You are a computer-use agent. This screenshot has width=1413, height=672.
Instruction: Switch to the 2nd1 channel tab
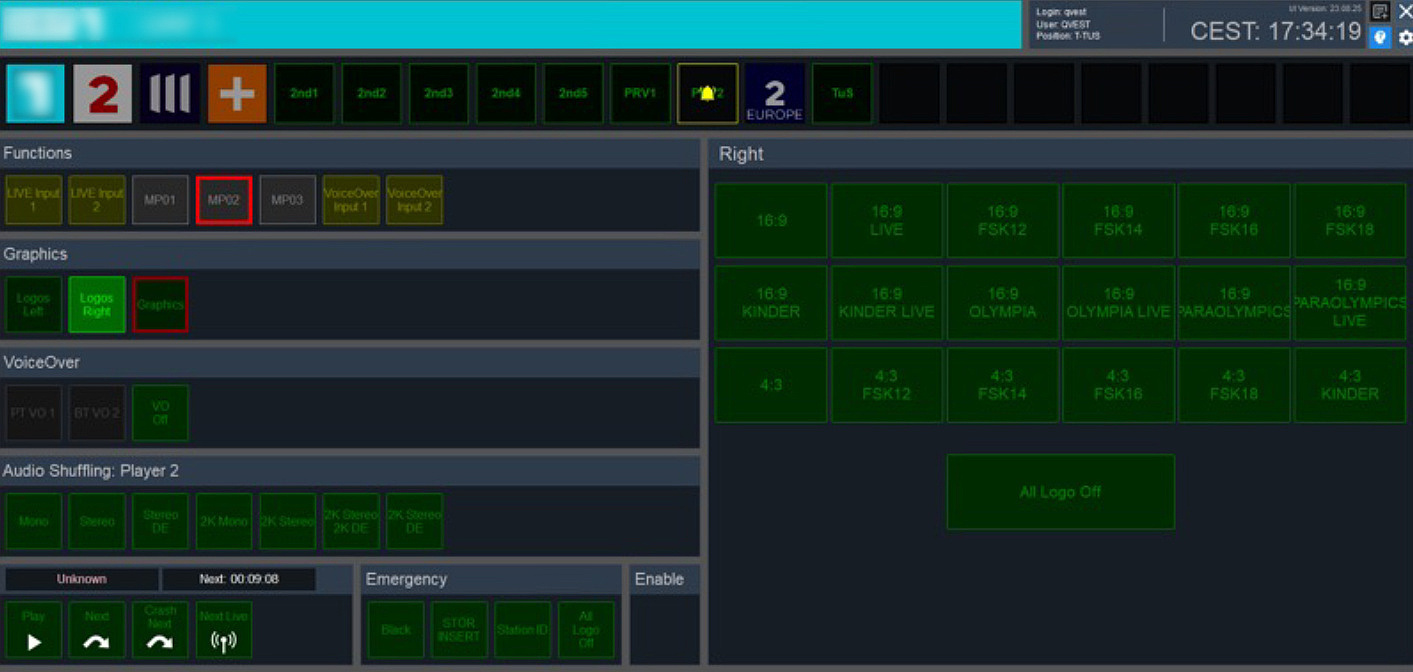point(305,94)
